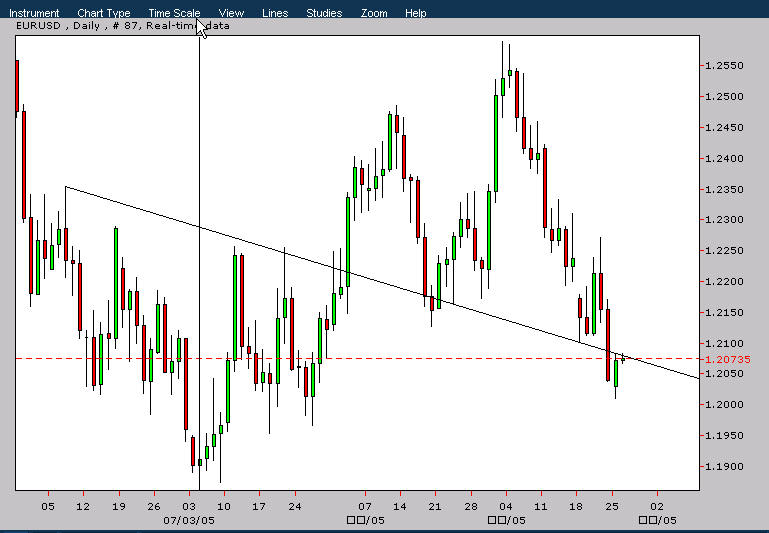
Task: Click the 19 date axis label
Action: [x=119, y=506]
